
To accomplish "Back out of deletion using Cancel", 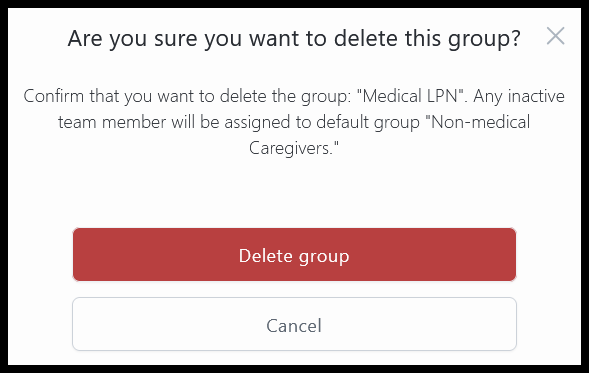I will click(294, 324).
